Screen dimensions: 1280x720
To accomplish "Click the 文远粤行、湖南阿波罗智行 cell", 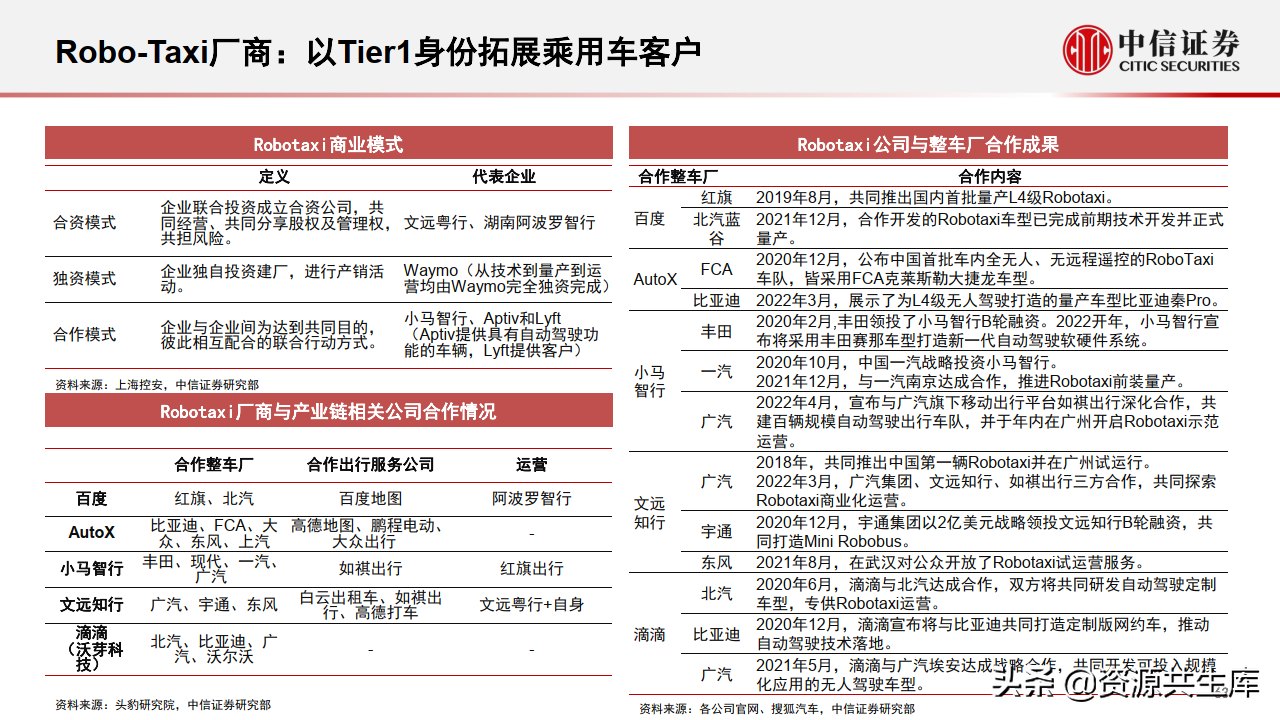I will 499,223.
